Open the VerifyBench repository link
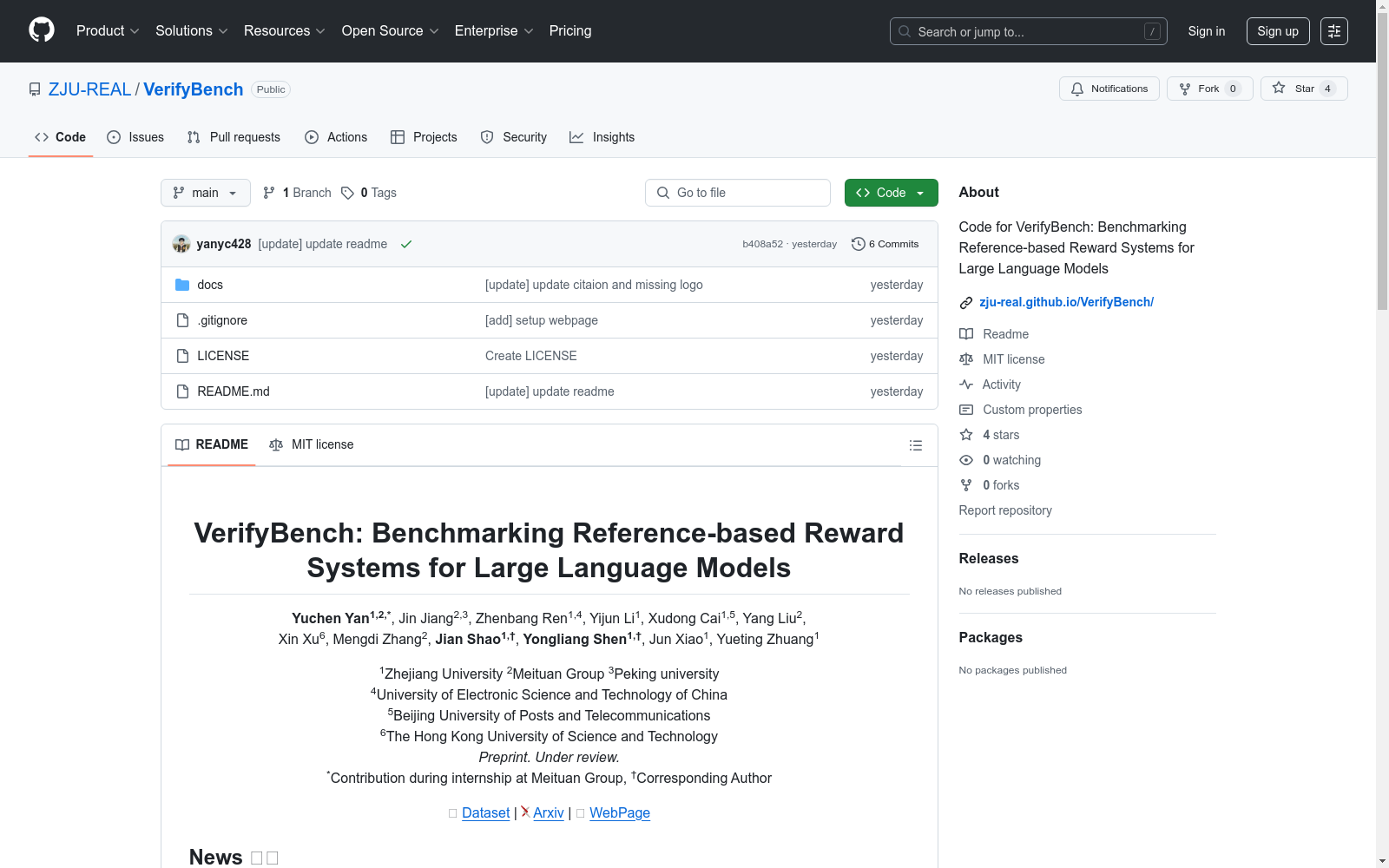The height and width of the screenshot is (868, 1389). pyautogui.click(x=194, y=89)
